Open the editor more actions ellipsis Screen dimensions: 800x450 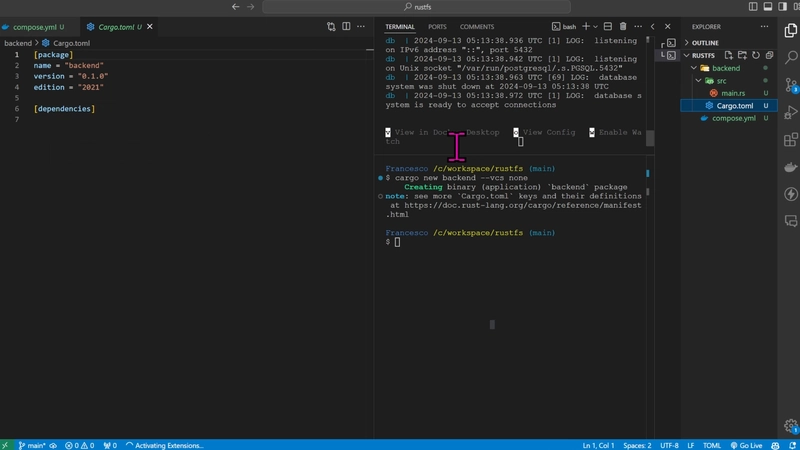[x=361, y=27]
